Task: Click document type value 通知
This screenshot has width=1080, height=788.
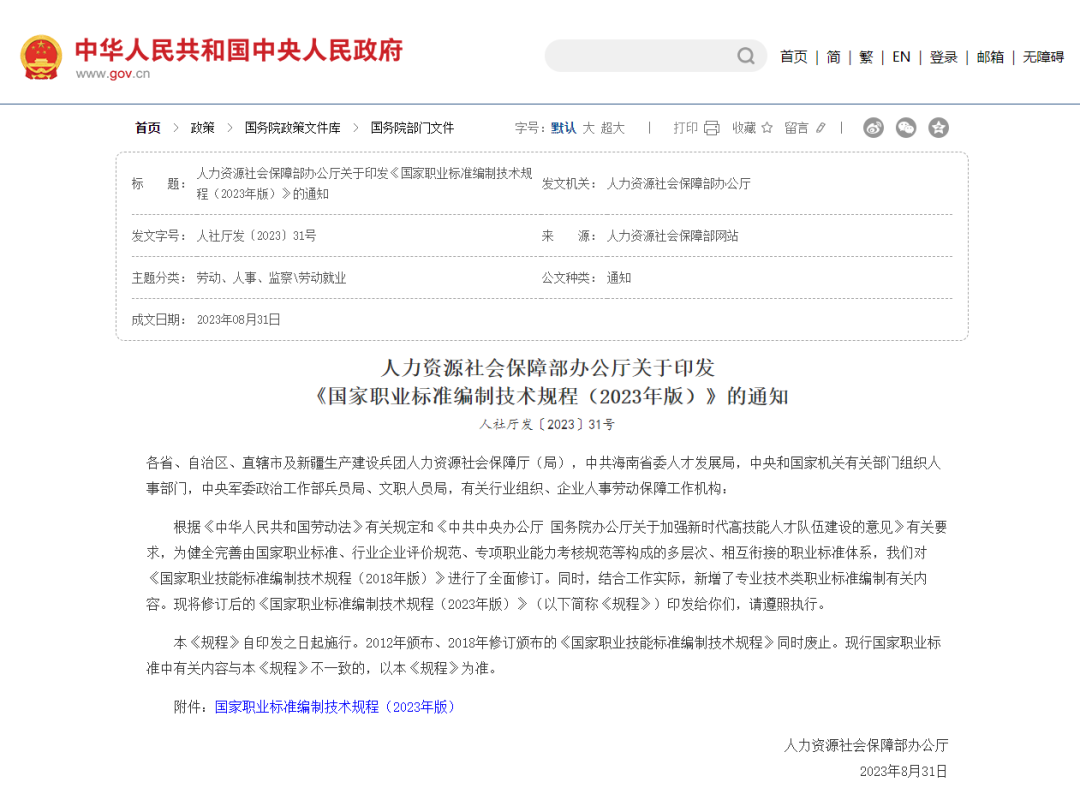Action: click(x=619, y=278)
